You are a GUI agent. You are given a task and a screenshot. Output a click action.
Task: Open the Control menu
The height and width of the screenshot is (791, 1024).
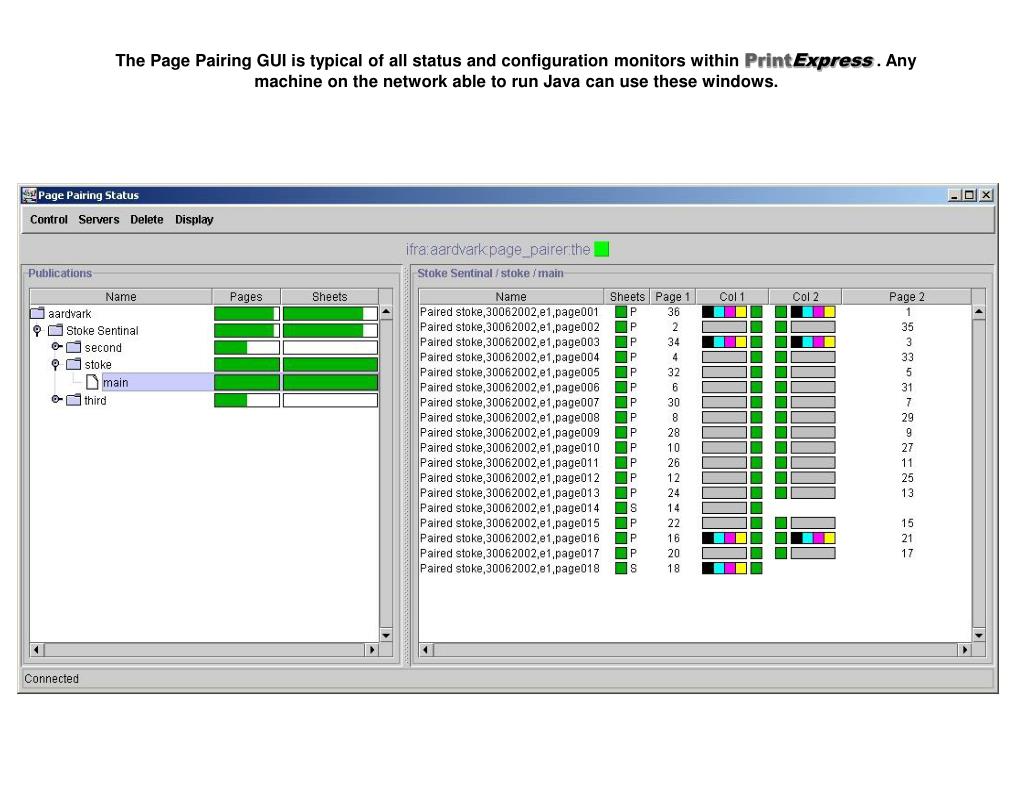49,219
